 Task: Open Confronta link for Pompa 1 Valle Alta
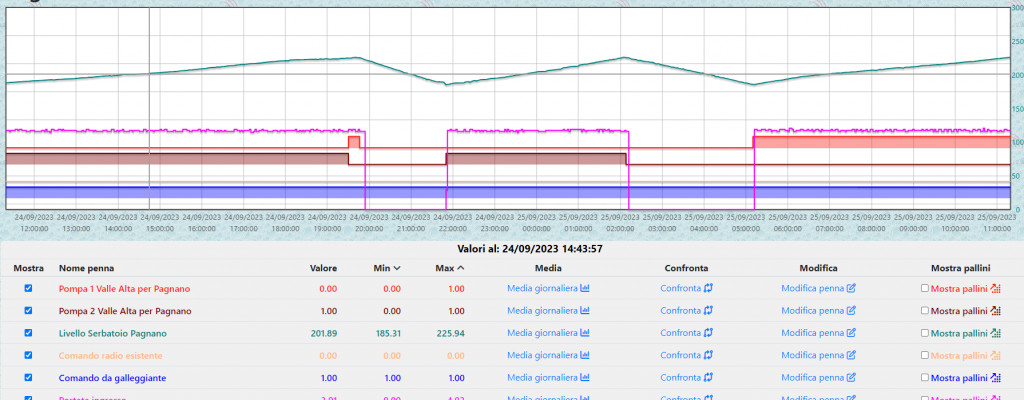coord(686,288)
